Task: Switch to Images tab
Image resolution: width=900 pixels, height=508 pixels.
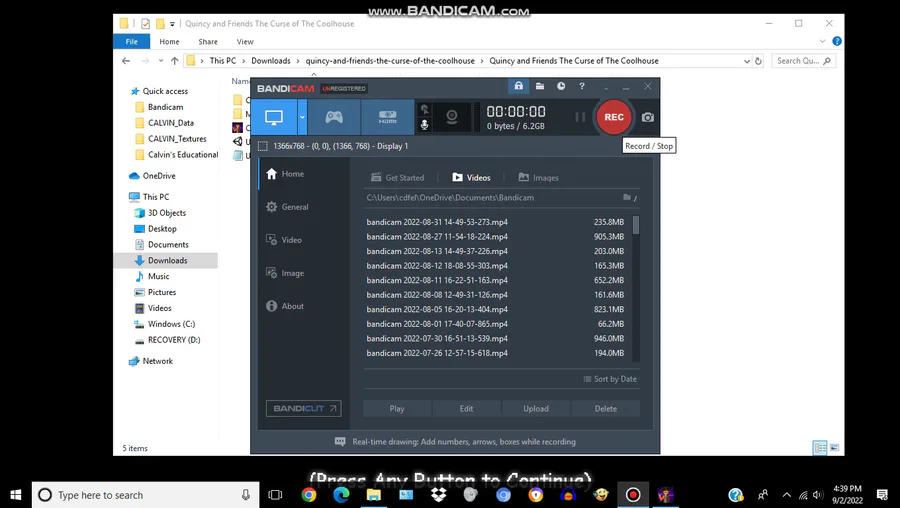Action: point(538,177)
